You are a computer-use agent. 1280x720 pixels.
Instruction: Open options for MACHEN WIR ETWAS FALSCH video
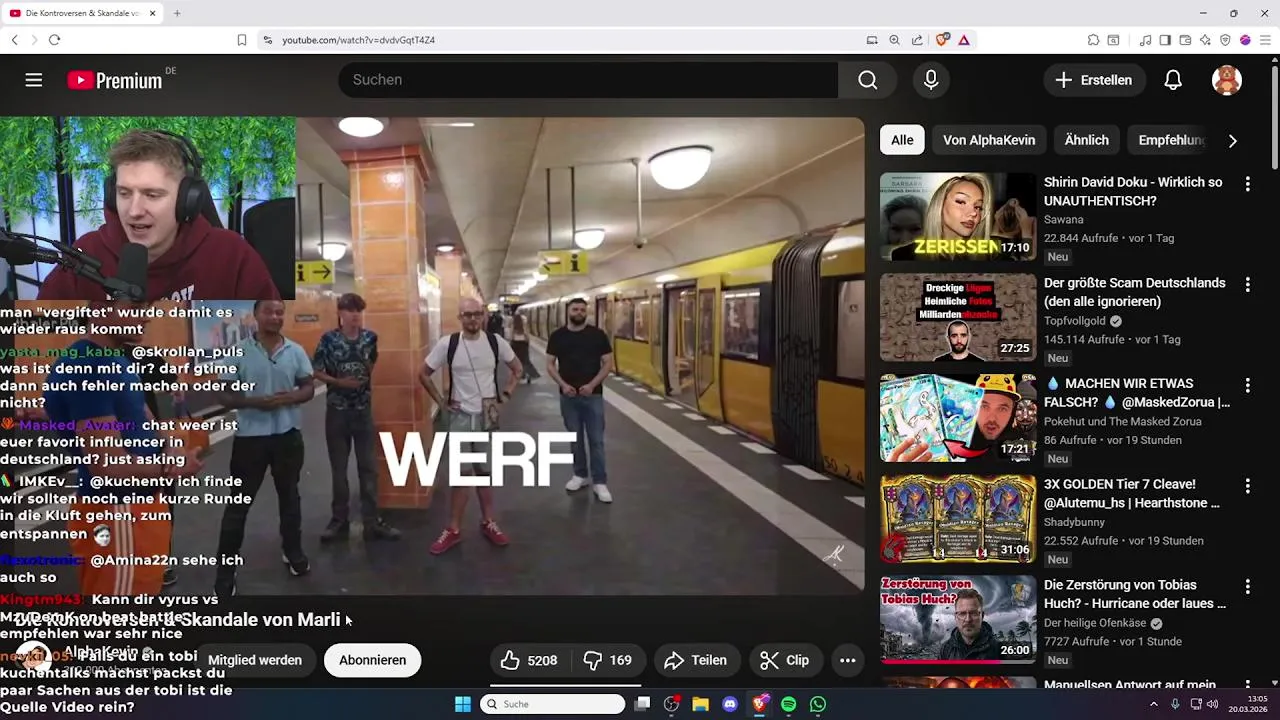[x=1247, y=385]
